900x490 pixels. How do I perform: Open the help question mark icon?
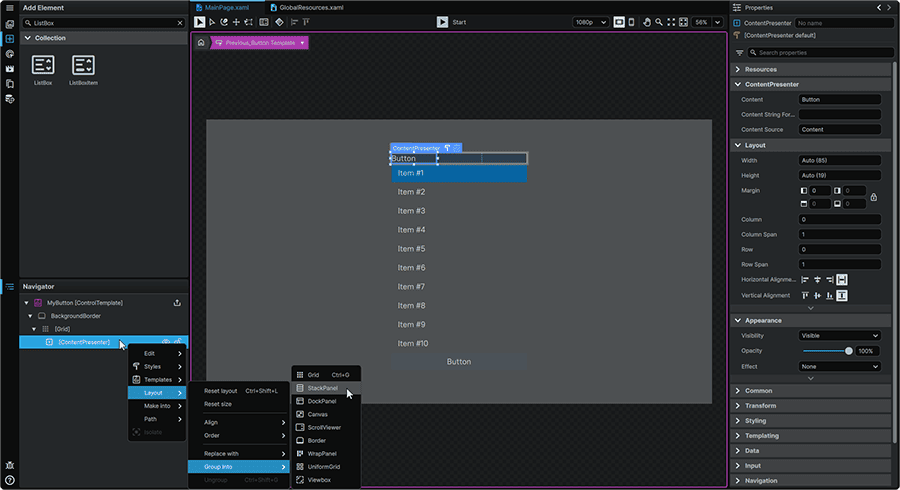[10, 480]
